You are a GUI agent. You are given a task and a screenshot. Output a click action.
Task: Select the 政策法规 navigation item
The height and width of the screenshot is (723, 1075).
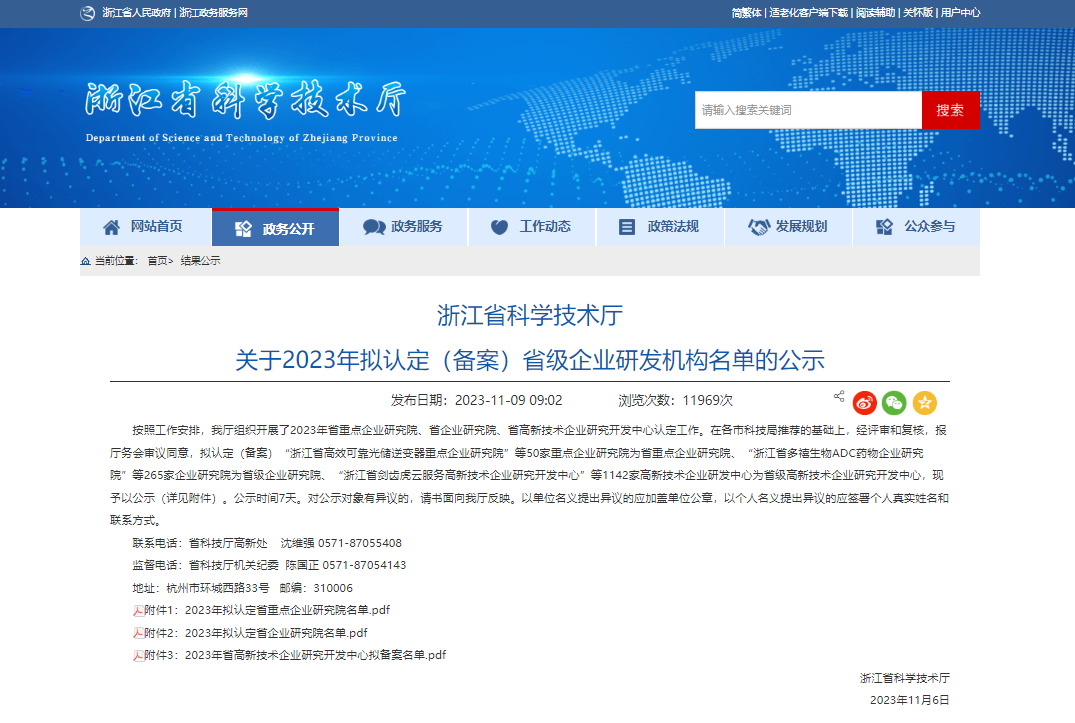(x=659, y=227)
